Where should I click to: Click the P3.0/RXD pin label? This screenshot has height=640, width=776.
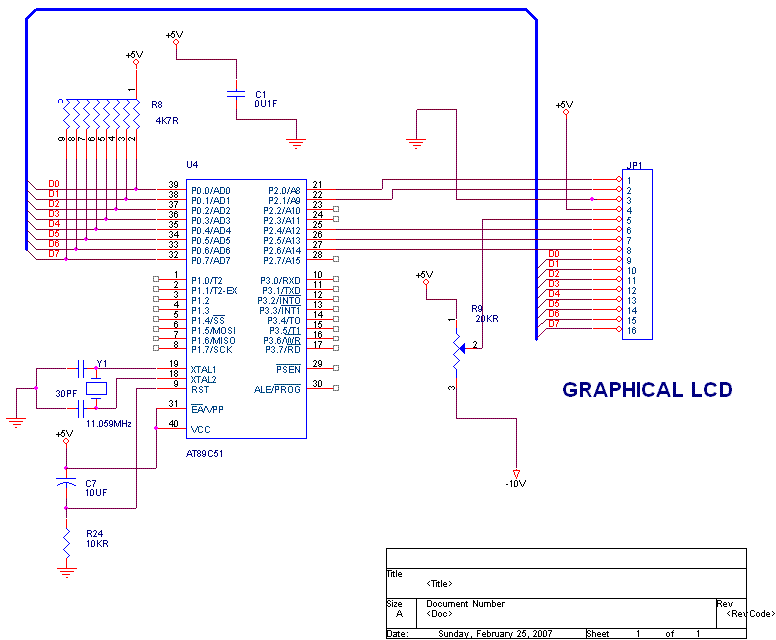coord(280,281)
